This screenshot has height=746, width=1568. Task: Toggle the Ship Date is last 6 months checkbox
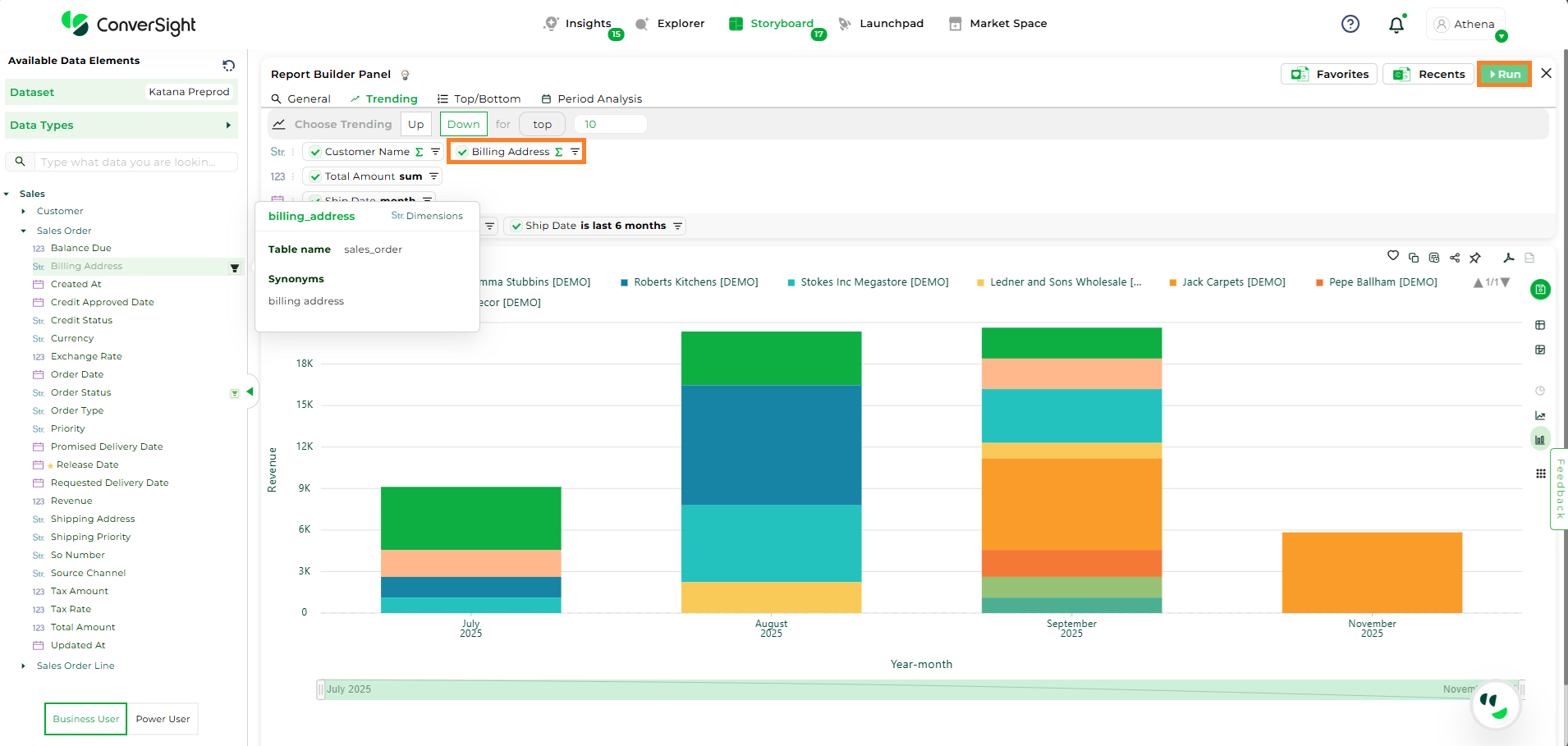point(516,226)
